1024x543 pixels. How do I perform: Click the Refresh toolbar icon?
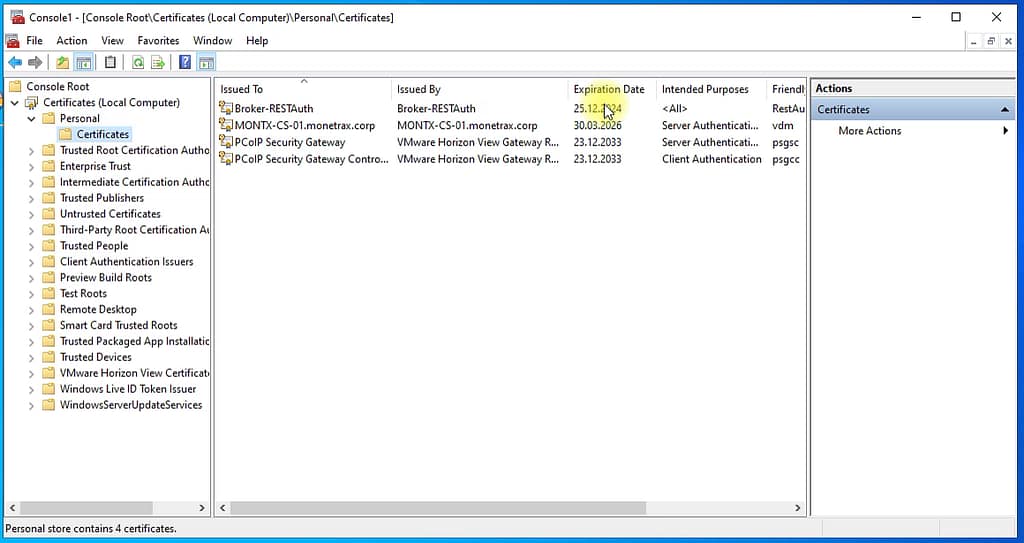tap(137, 63)
